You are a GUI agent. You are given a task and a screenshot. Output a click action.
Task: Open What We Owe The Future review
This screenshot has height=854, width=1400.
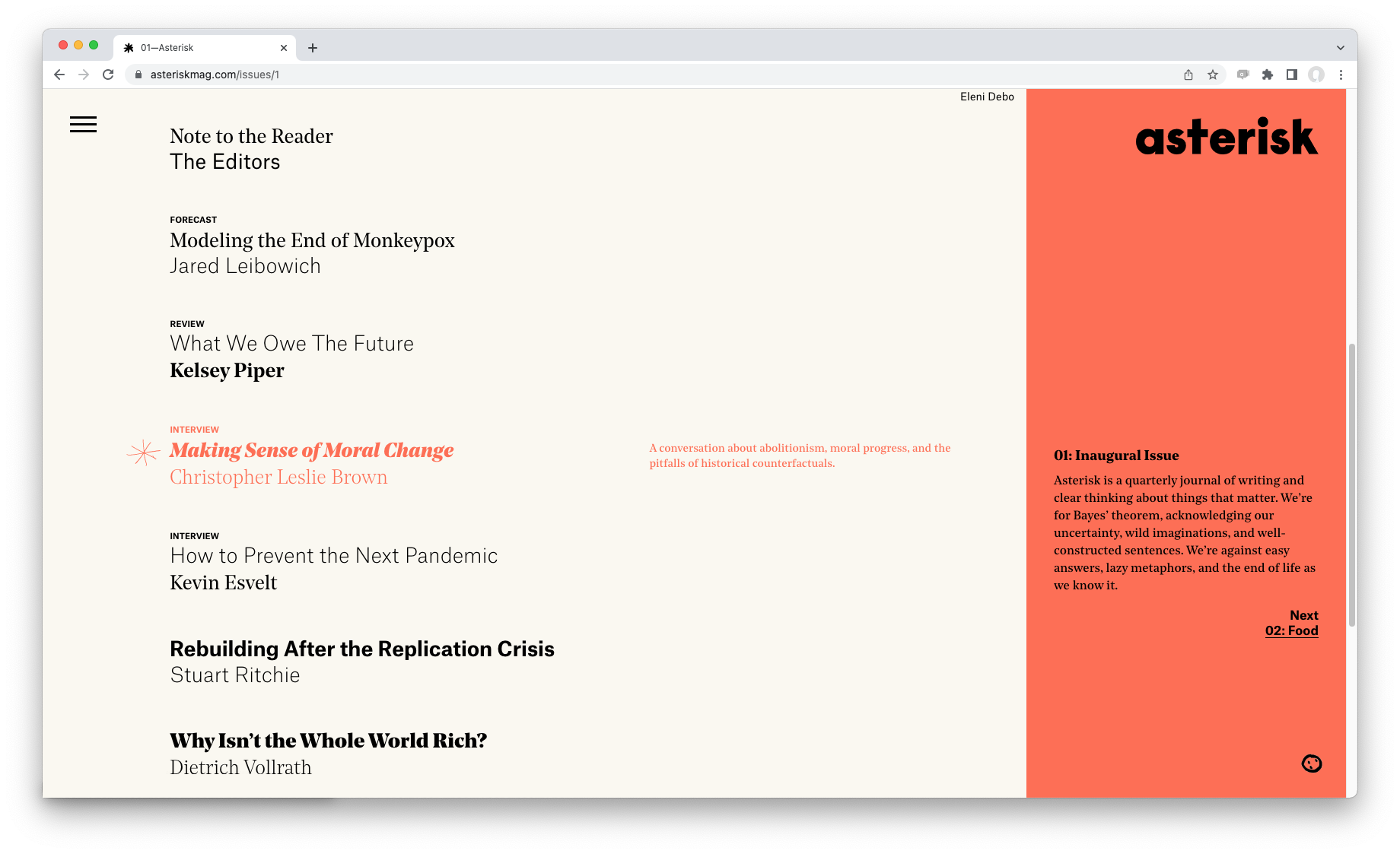[x=291, y=344]
